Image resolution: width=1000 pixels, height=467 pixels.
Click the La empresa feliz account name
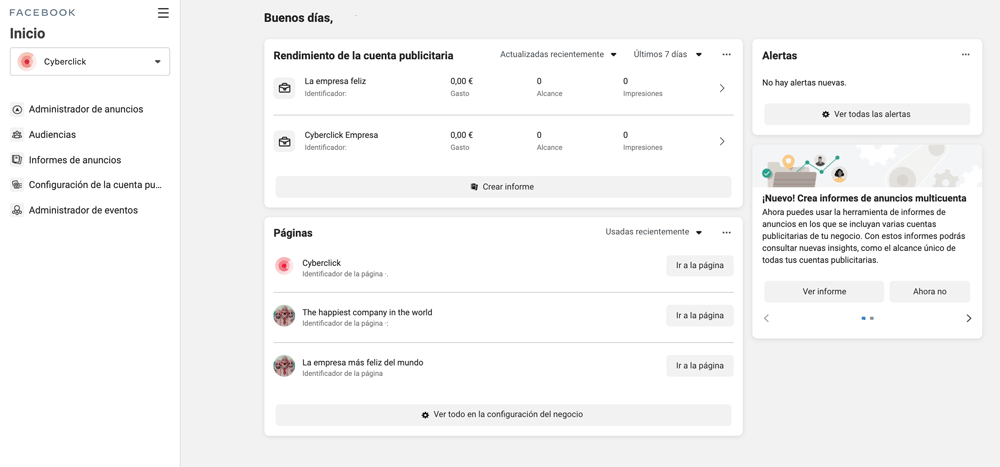pyautogui.click(x=335, y=81)
